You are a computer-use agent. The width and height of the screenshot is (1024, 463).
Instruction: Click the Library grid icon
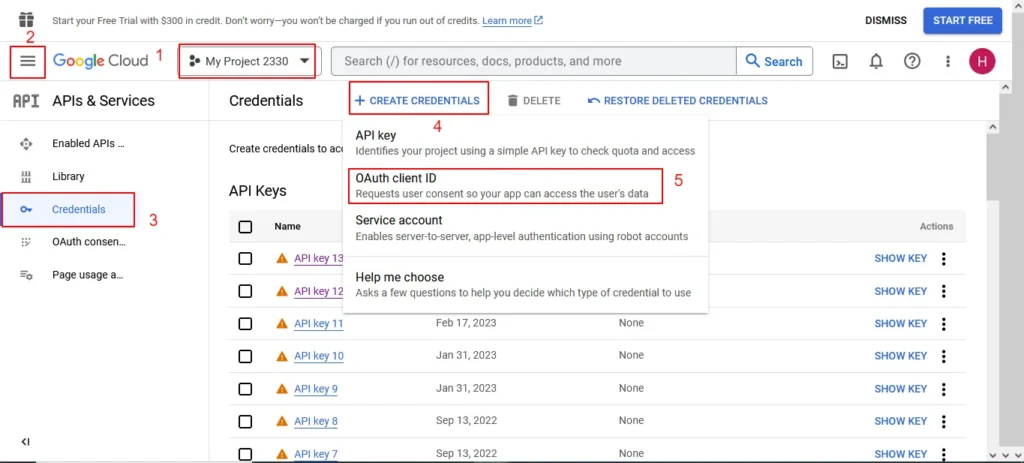(26, 176)
